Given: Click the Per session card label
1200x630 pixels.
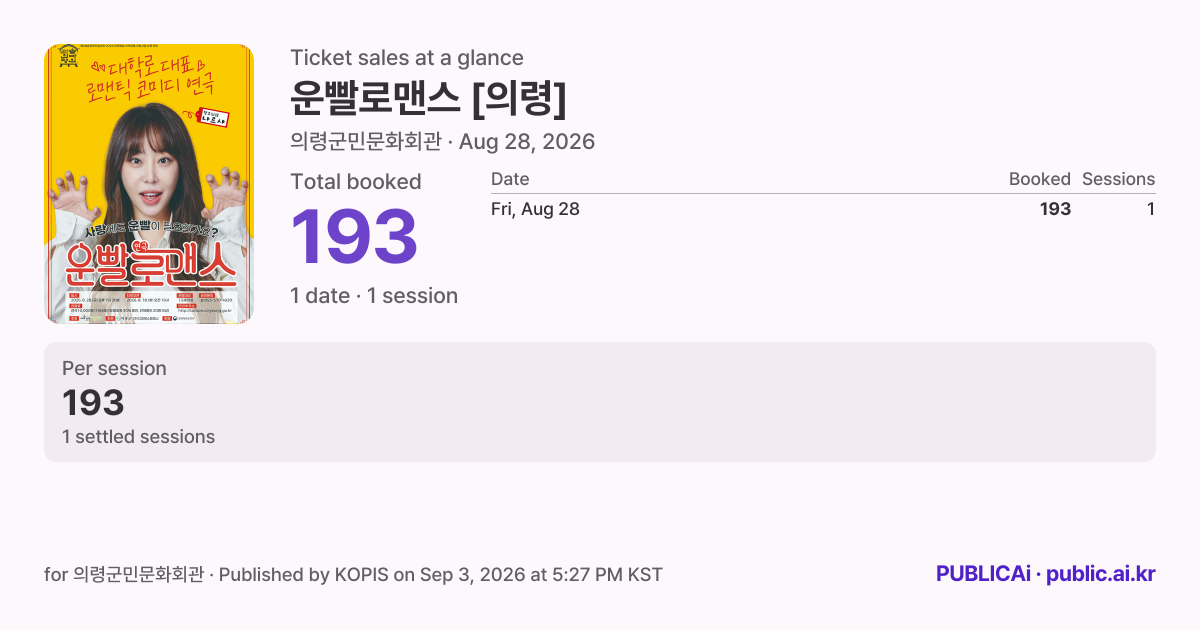Looking at the screenshot, I should click(114, 368).
